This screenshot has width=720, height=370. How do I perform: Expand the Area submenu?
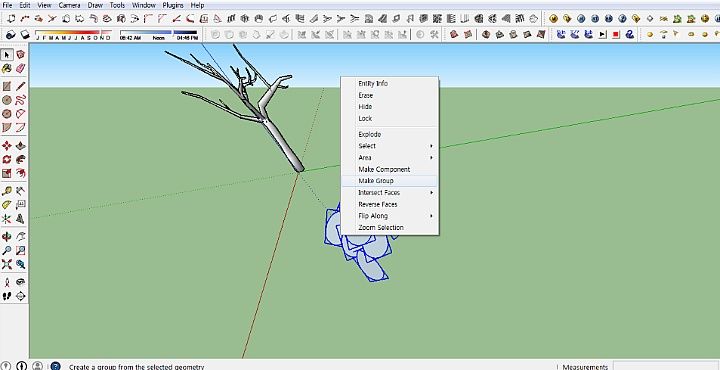click(x=390, y=157)
